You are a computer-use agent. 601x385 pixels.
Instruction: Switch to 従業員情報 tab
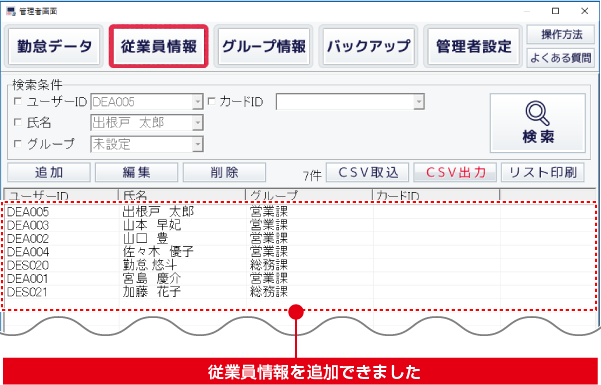click(x=159, y=46)
